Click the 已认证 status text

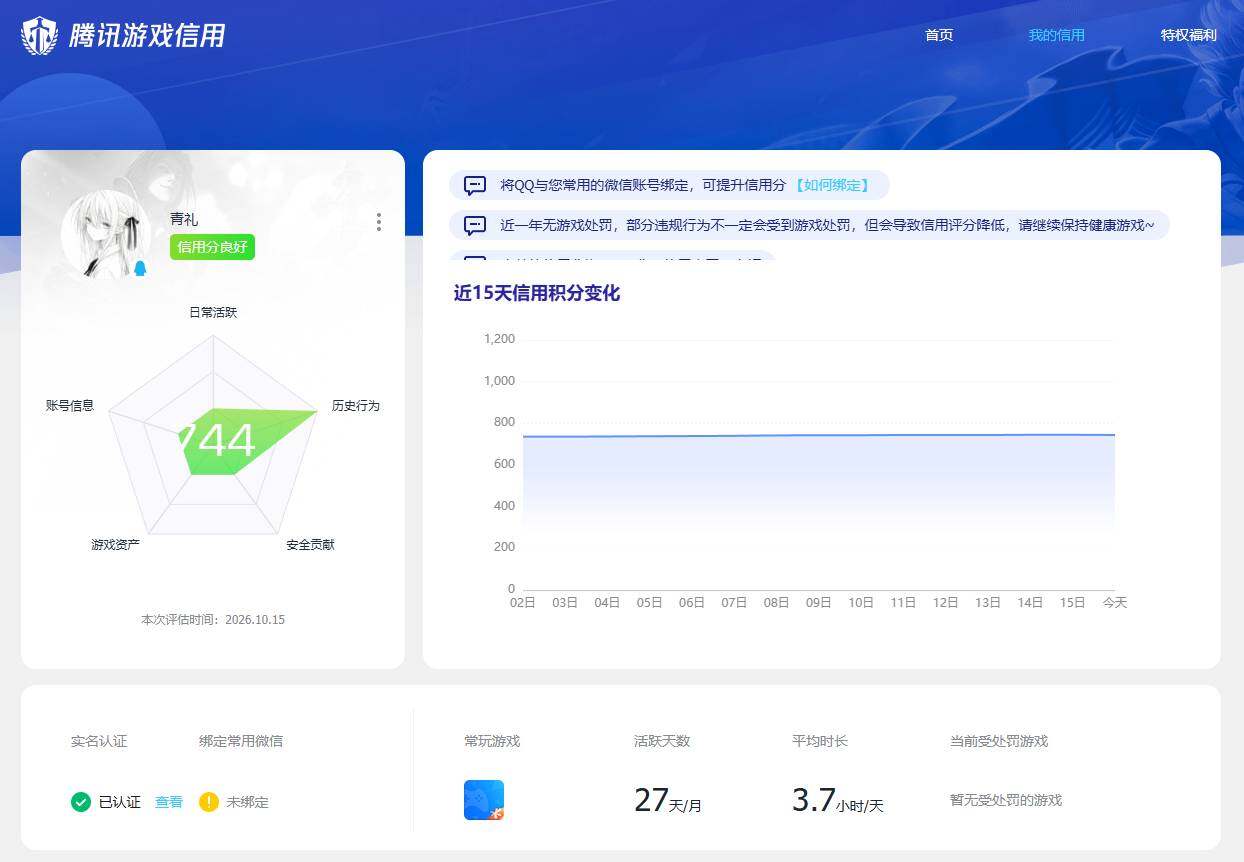coord(120,802)
